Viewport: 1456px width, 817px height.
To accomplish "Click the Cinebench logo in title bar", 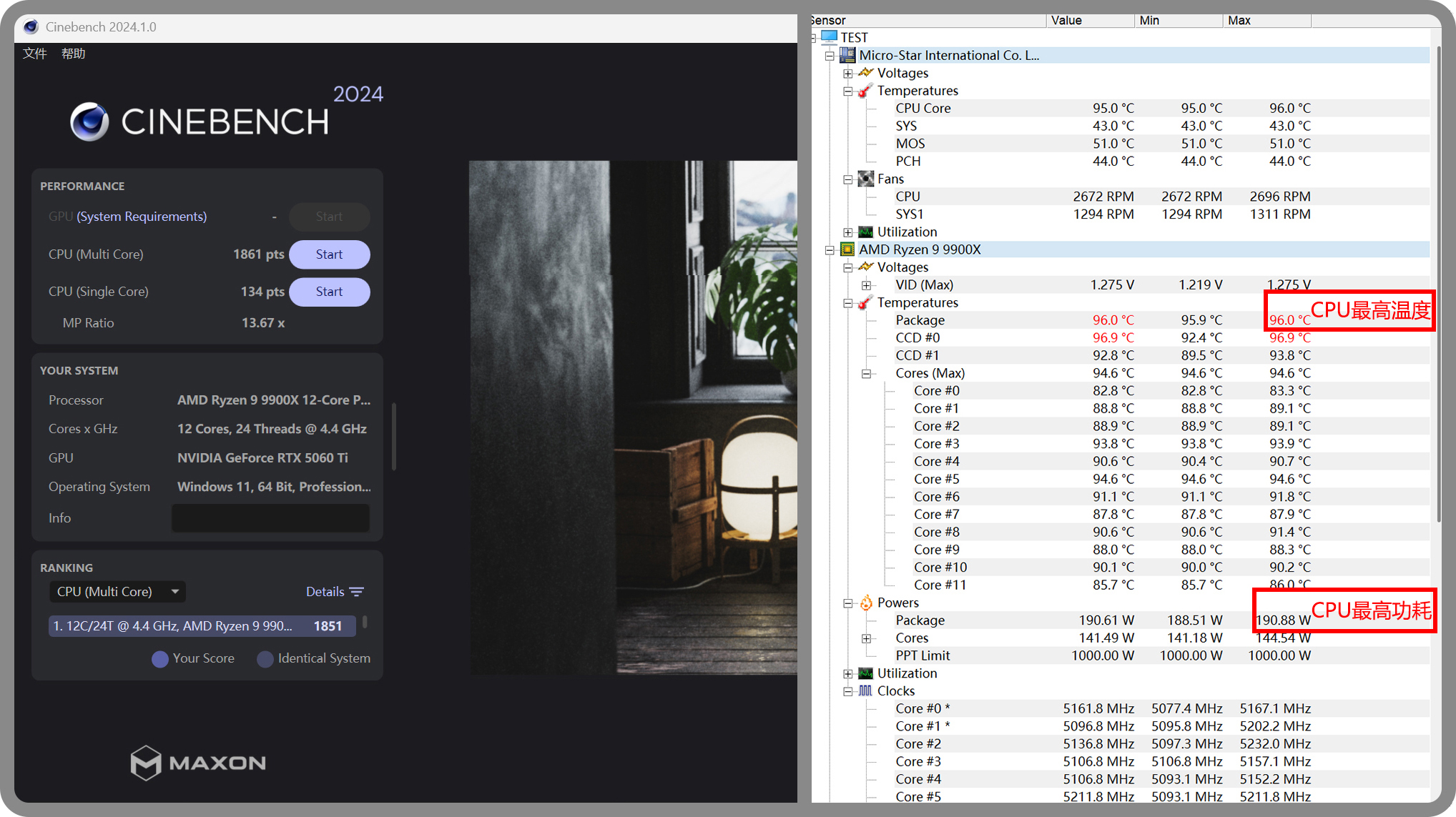I will click(30, 27).
